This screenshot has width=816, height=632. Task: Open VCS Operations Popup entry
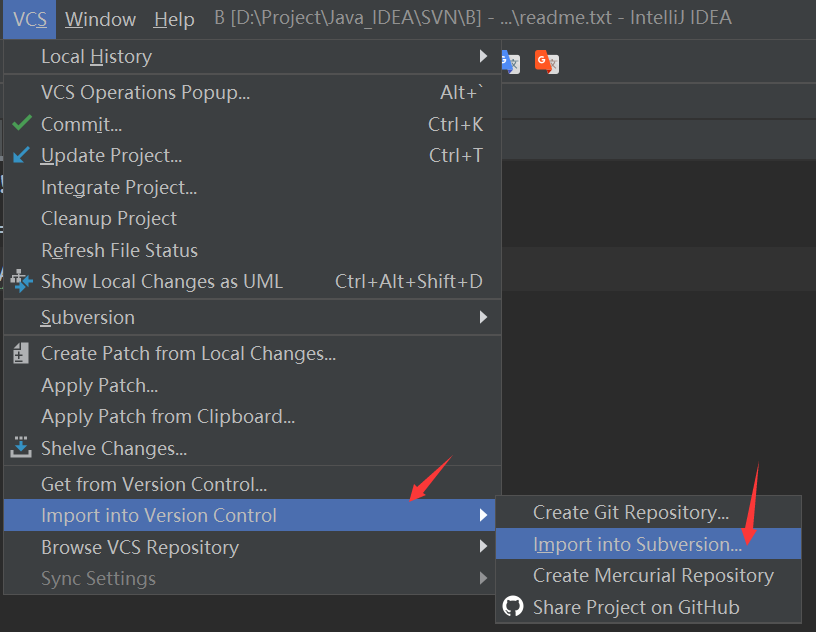pos(145,92)
